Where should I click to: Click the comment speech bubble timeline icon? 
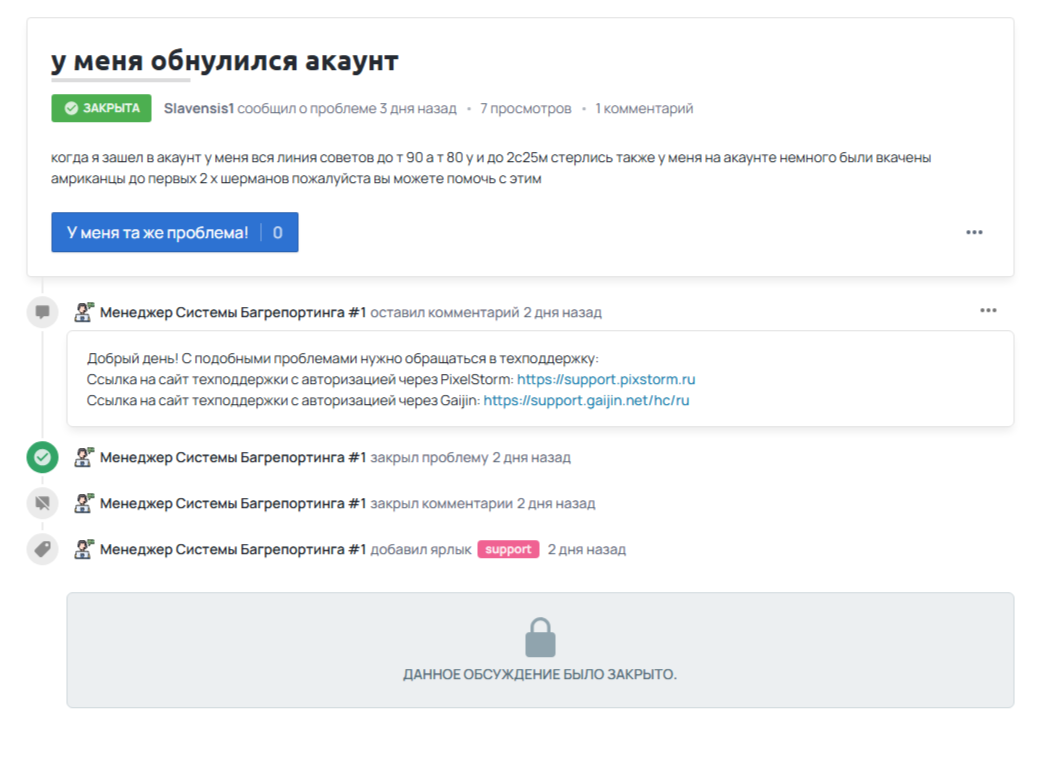pos(42,312)
